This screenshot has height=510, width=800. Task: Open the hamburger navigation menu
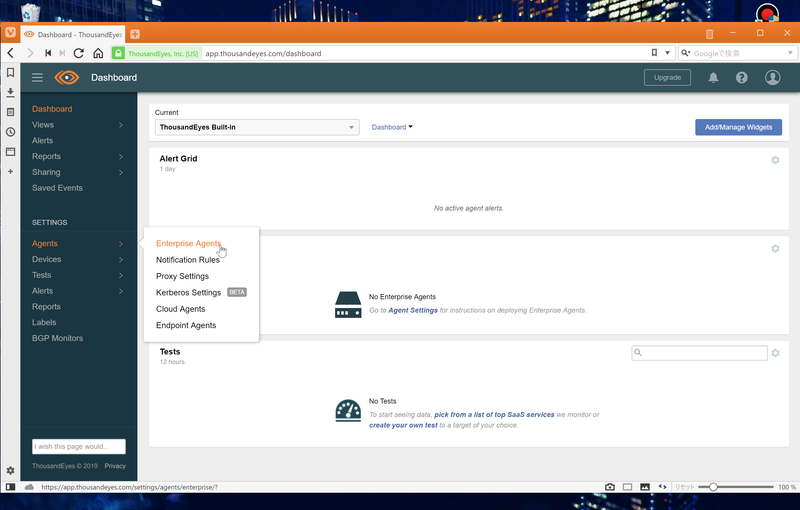coord(37,78)
